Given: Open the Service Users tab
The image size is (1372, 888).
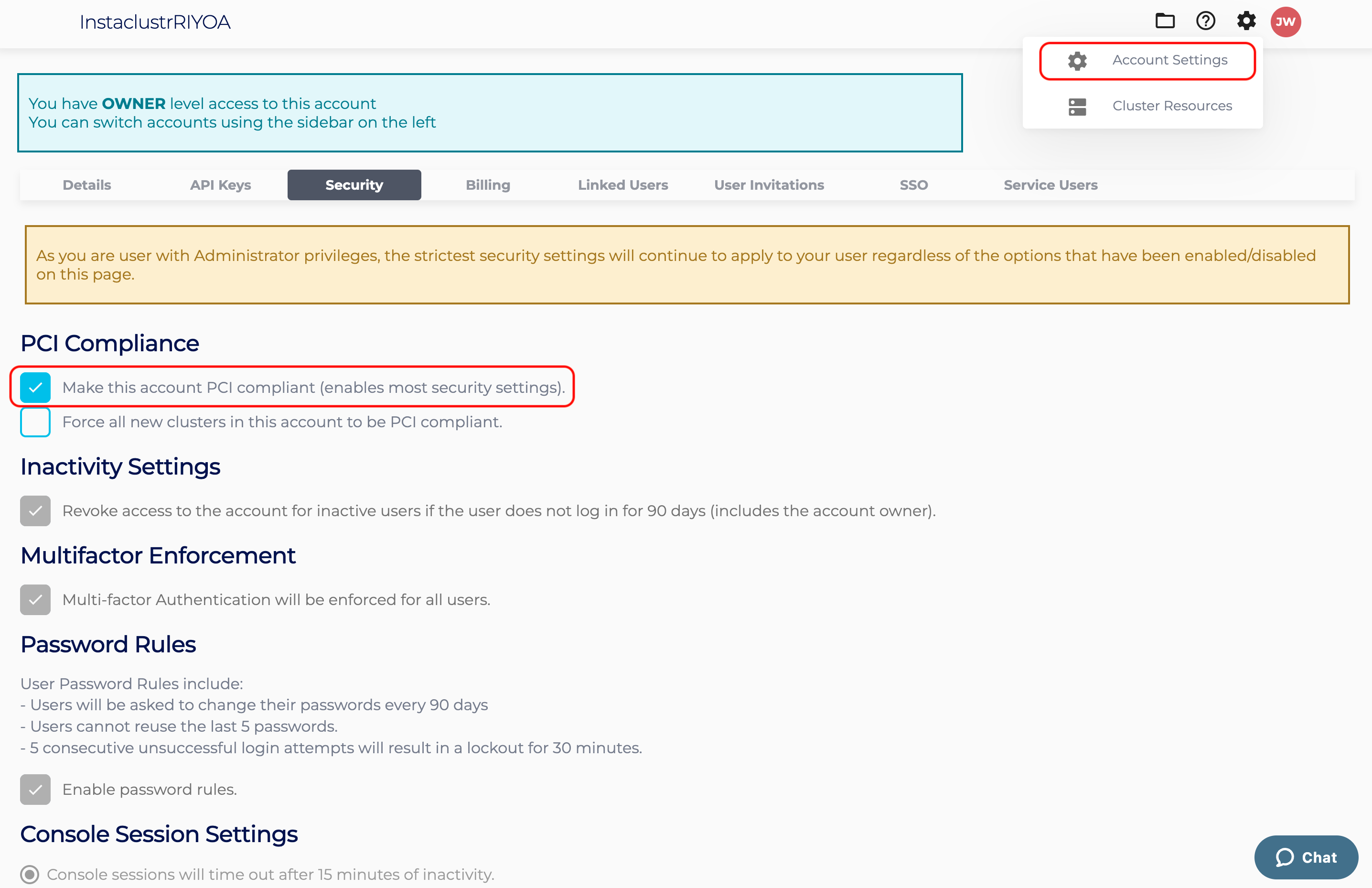Looking at the screenshot, I should coord(1050,185).
